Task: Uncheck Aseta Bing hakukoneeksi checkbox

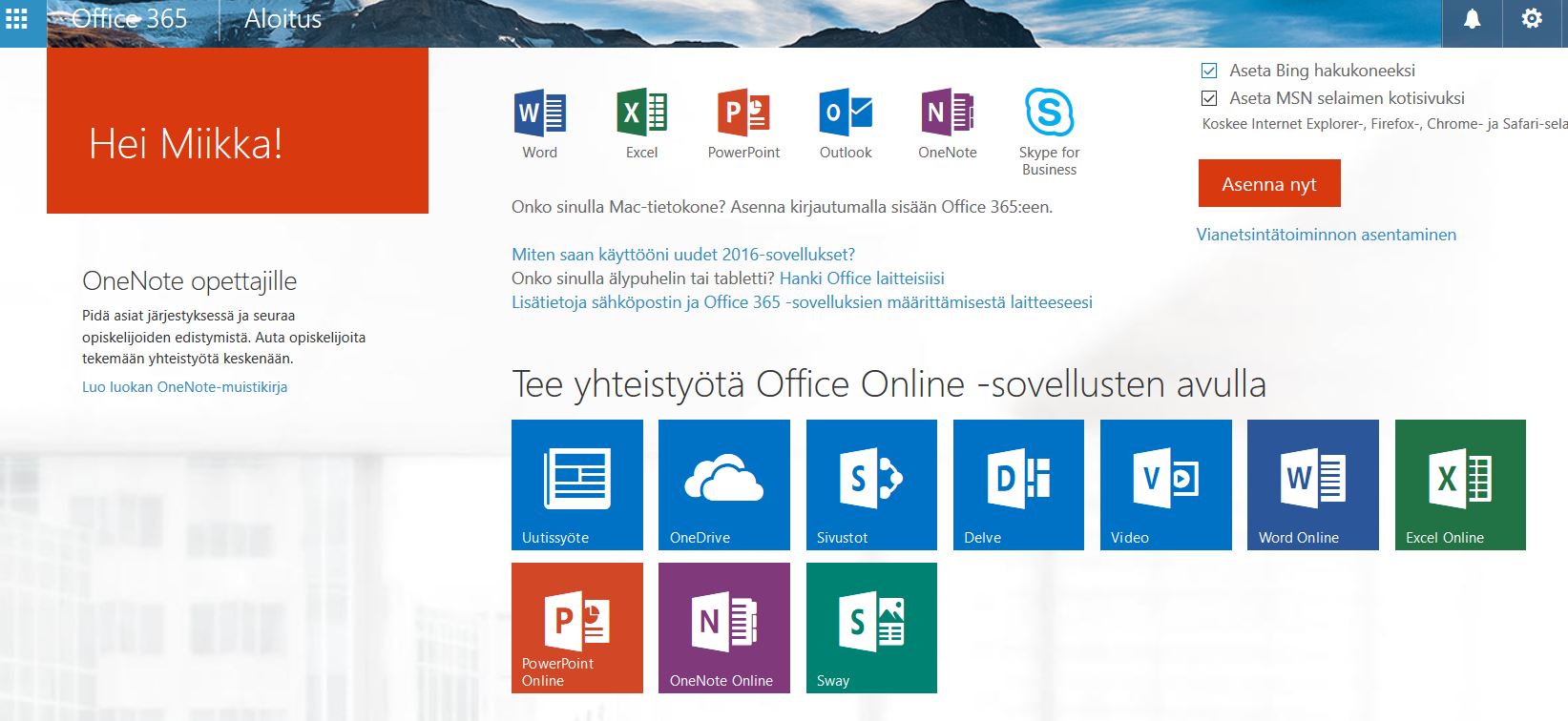Action: click(1209, 71)
